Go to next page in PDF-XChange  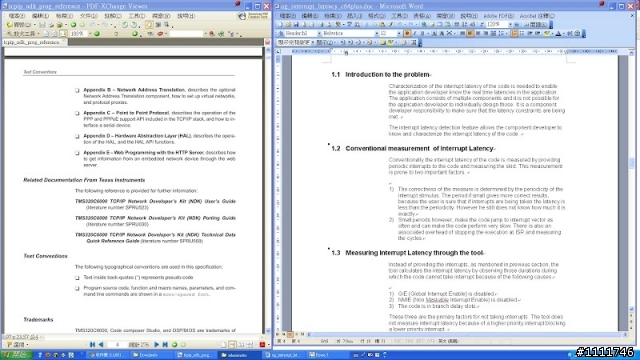tap(156, 345)
